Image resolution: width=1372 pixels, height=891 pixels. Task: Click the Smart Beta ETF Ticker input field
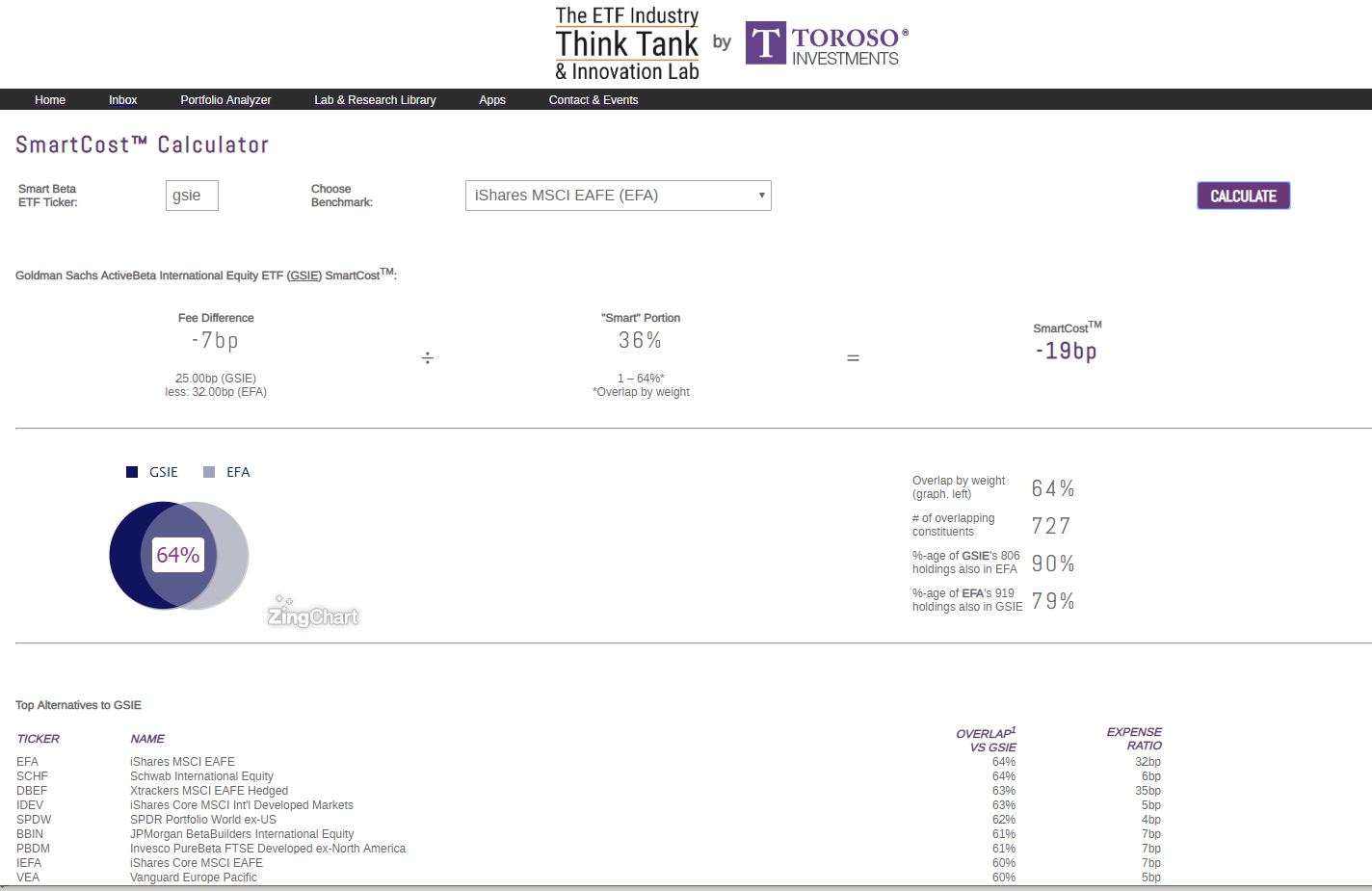tap(192, 196)
